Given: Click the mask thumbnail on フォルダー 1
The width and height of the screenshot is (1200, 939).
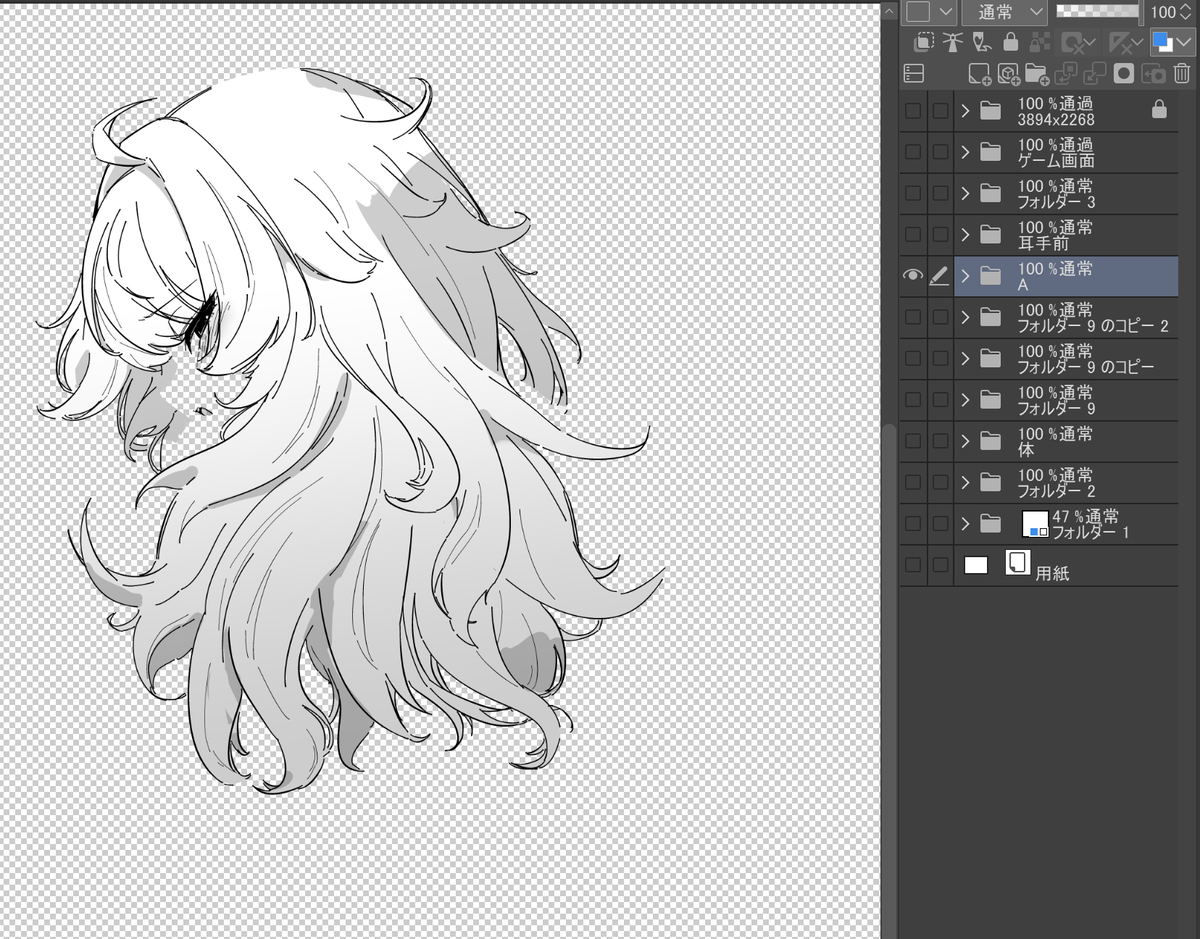Looking at the screenshot, I should (x=1035, y=523).
